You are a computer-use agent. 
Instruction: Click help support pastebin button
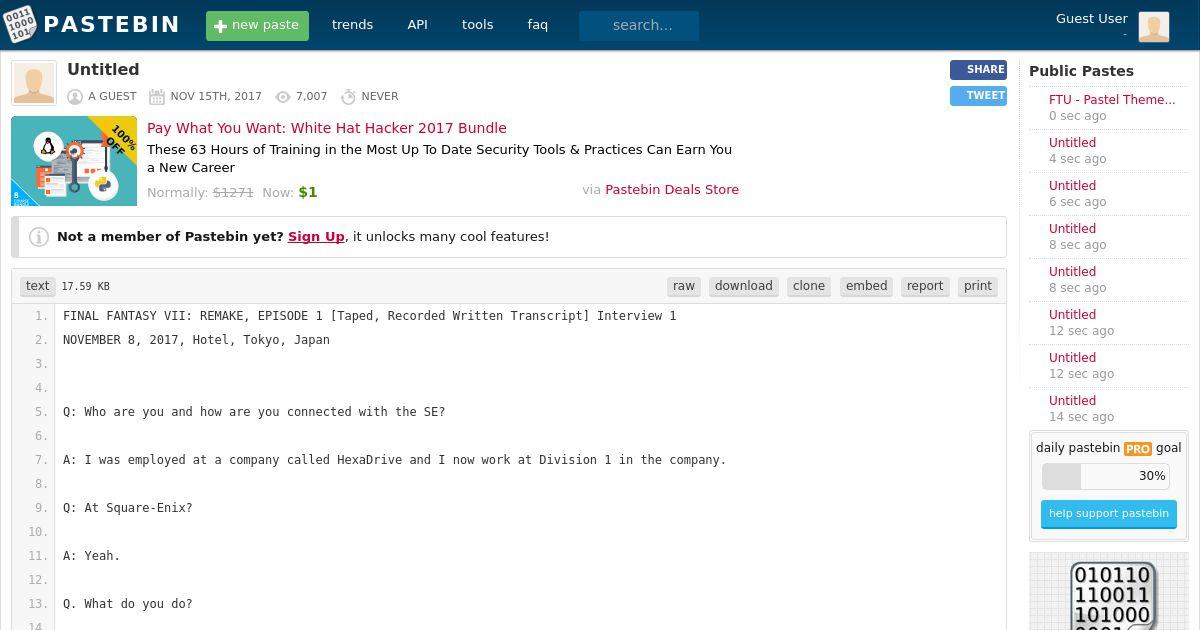(1109, 514)
